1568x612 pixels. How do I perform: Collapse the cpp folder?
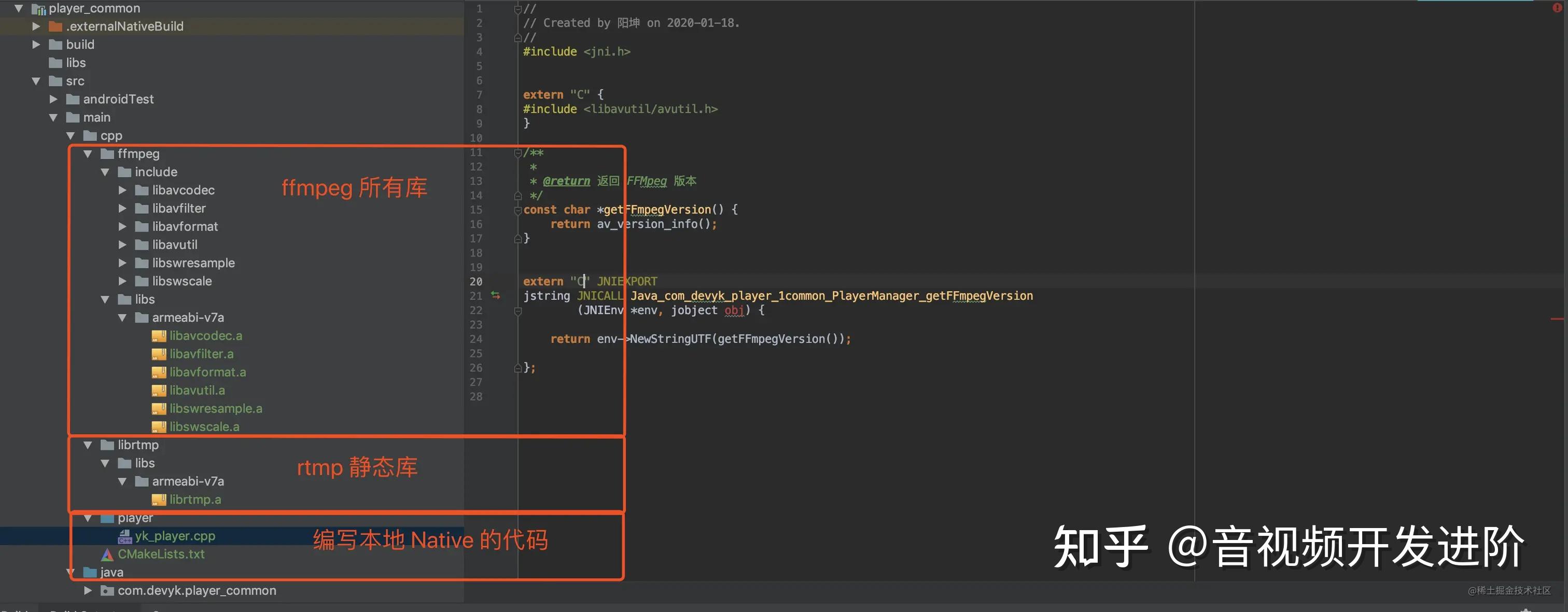tap(71, 136)
